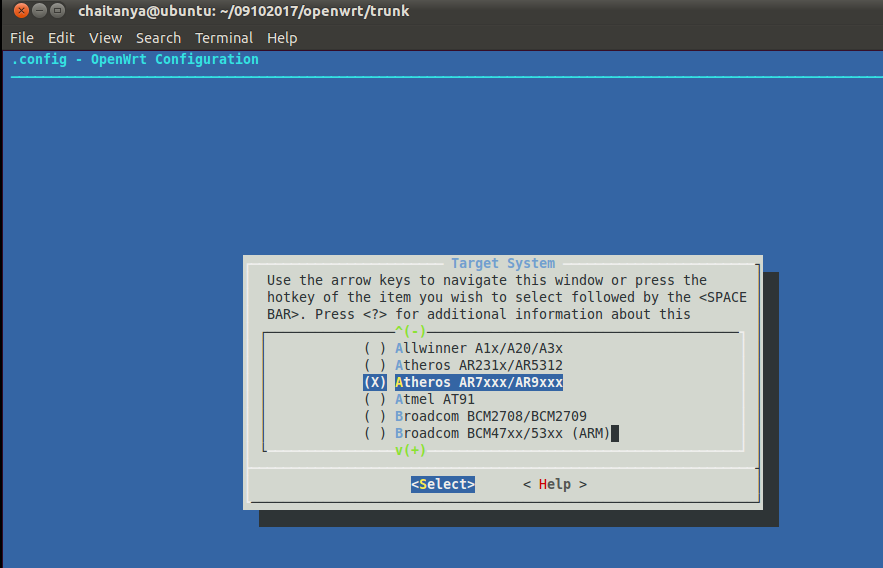Minimize the terminal window
This screenshot has width=883, height=568.
pyautogui.click(x=39, y=10)
